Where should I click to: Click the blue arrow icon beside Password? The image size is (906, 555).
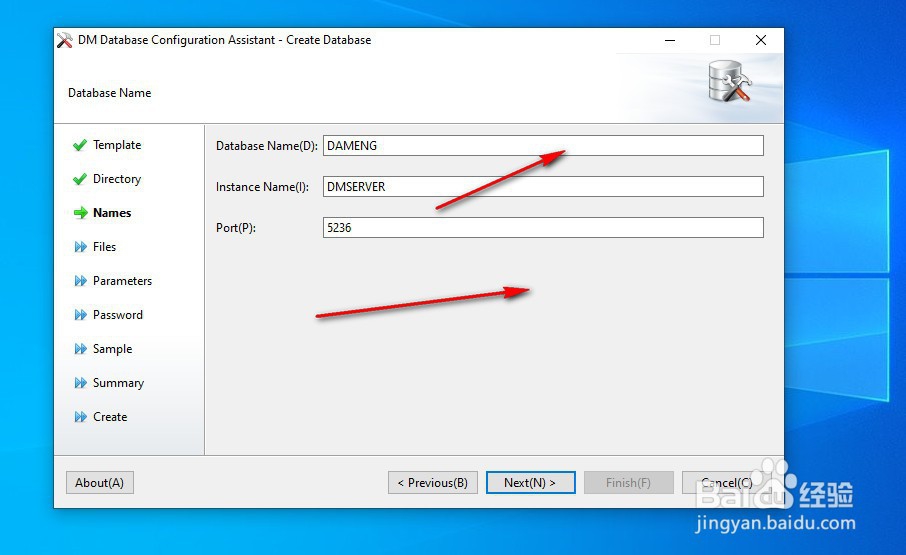coord(80,315)
